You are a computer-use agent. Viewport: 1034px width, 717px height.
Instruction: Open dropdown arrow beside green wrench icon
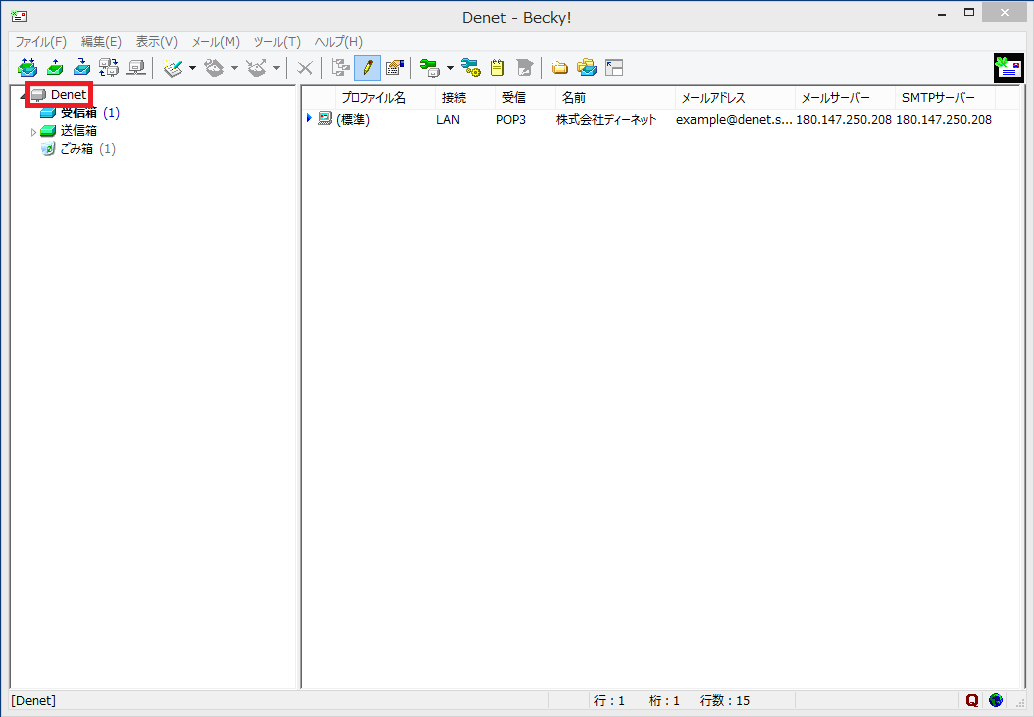pos(450,68)
